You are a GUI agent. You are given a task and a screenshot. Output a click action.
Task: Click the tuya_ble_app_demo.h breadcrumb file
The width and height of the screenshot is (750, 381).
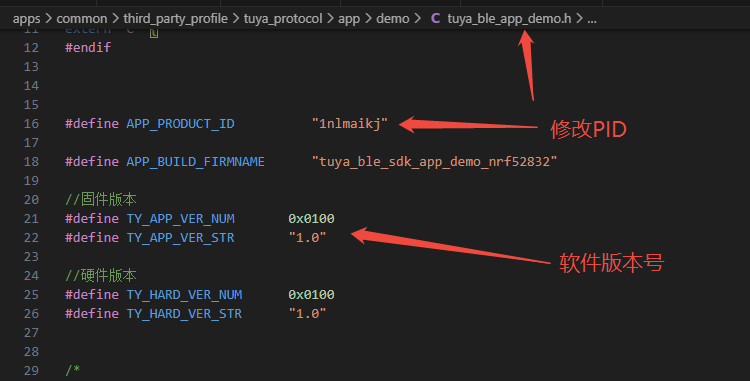pos(509,19)
